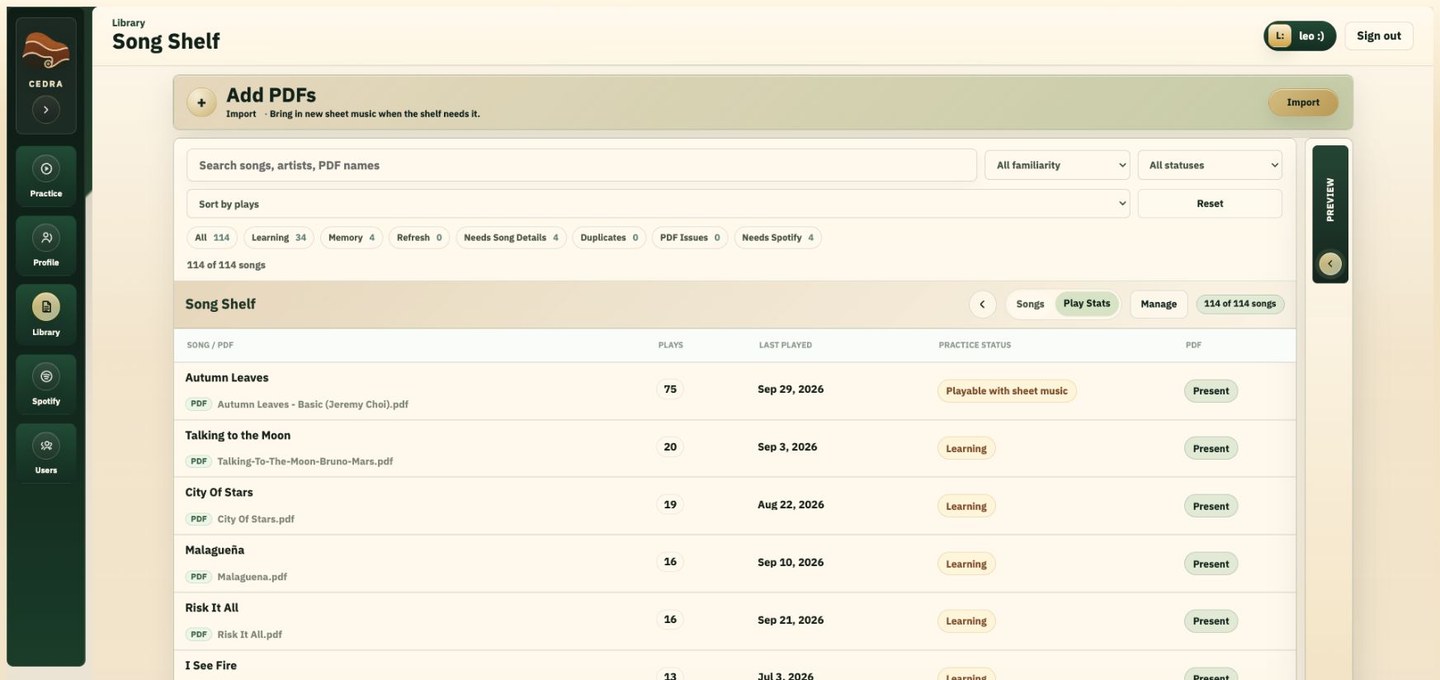Click the Reset filters button

(1210, 204)
